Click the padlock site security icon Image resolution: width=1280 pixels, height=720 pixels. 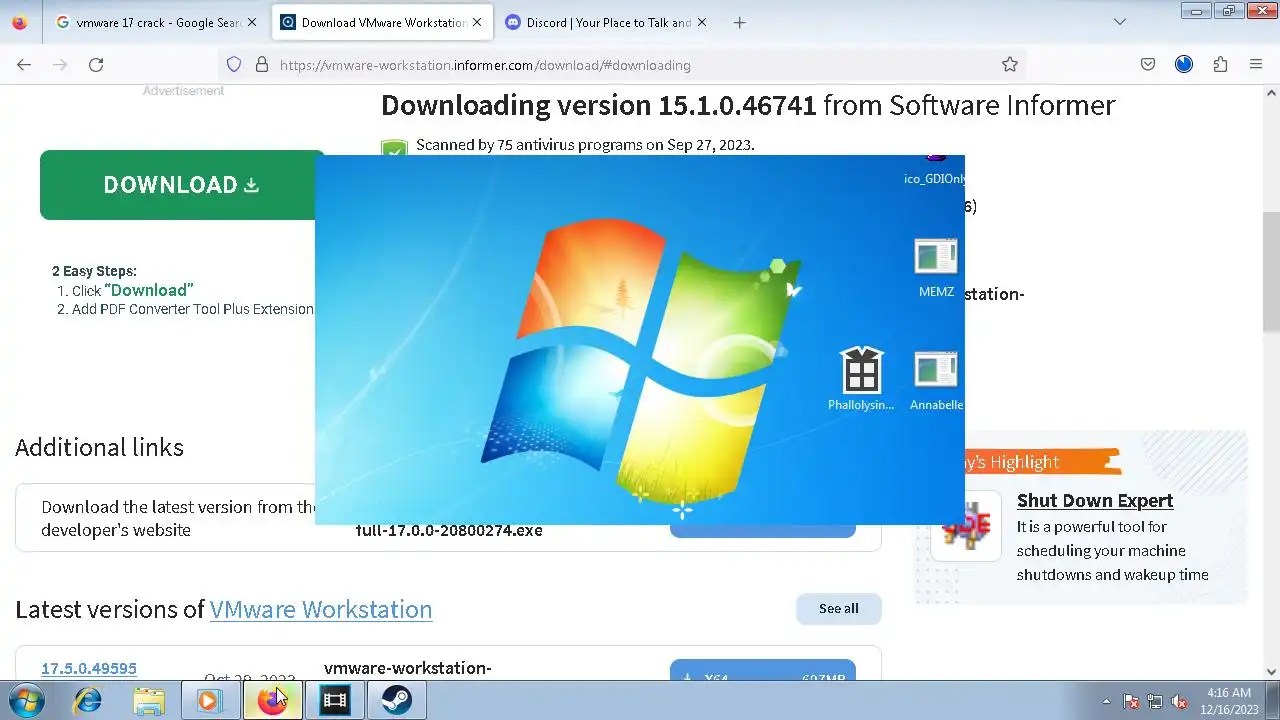[262, 64]
